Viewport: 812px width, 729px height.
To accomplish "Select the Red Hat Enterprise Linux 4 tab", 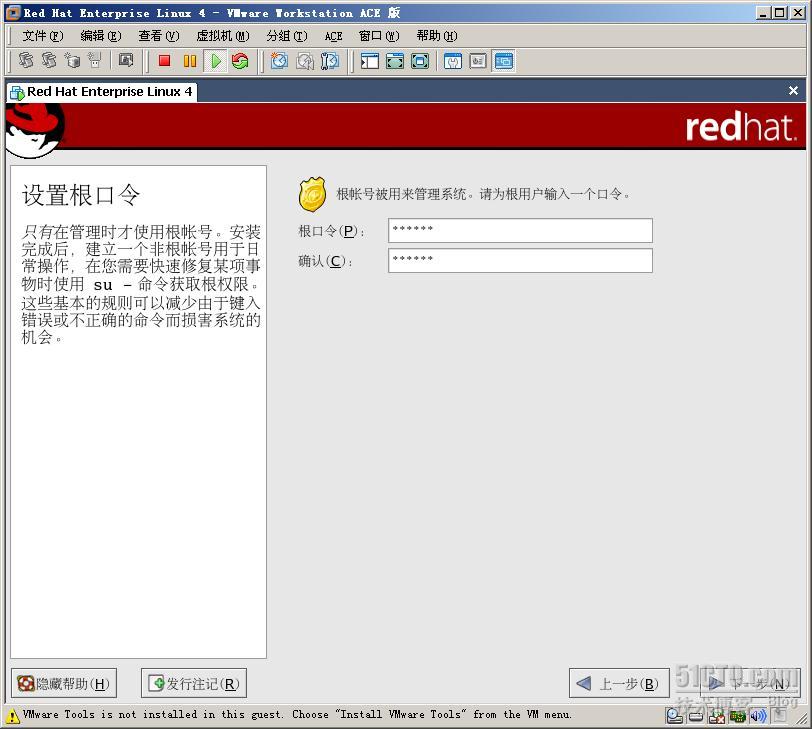I will coord(102,92).
